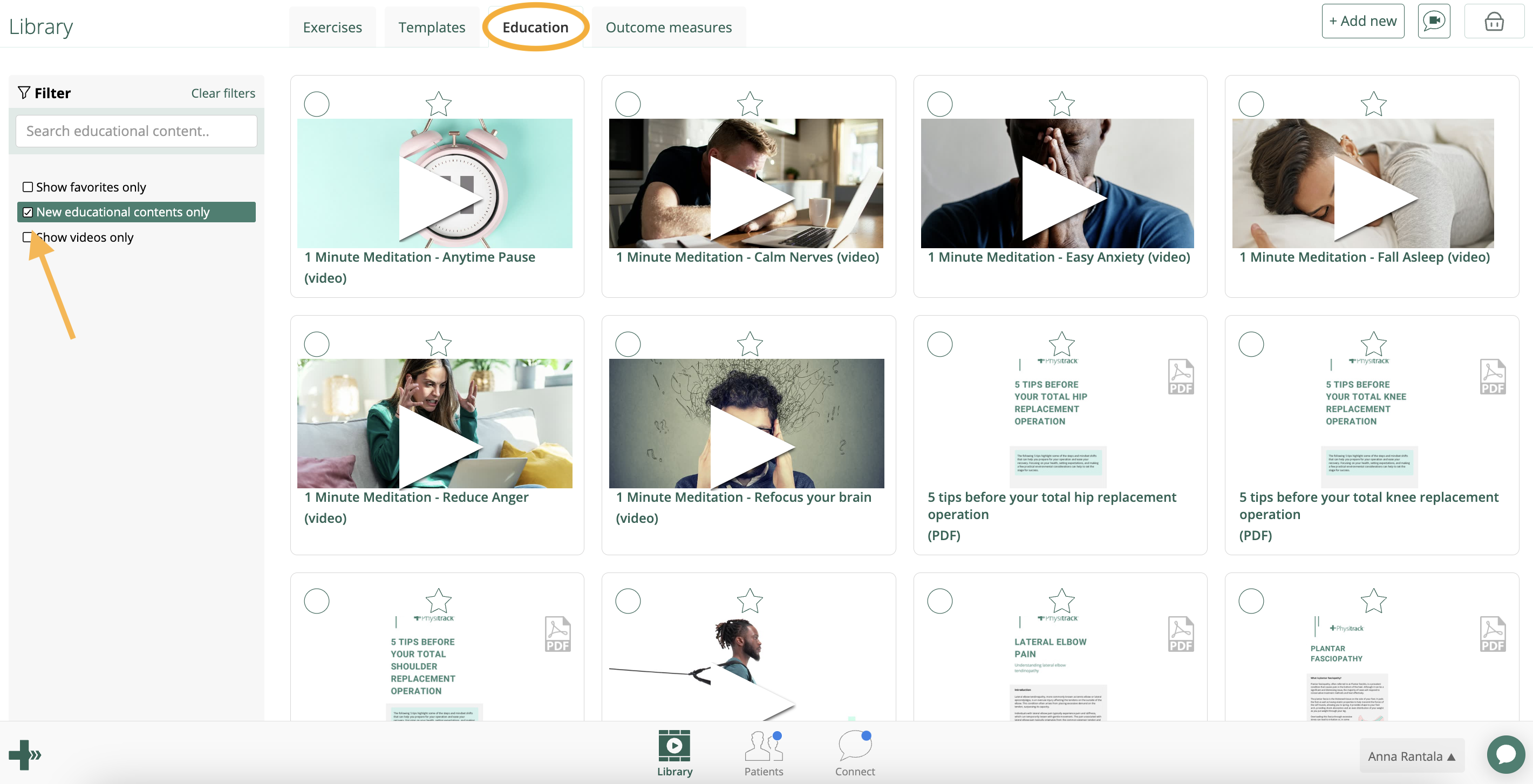Click PDF icon on hip replacement card
This screenshot has width=1533, height=784.
pos(1181,377)
